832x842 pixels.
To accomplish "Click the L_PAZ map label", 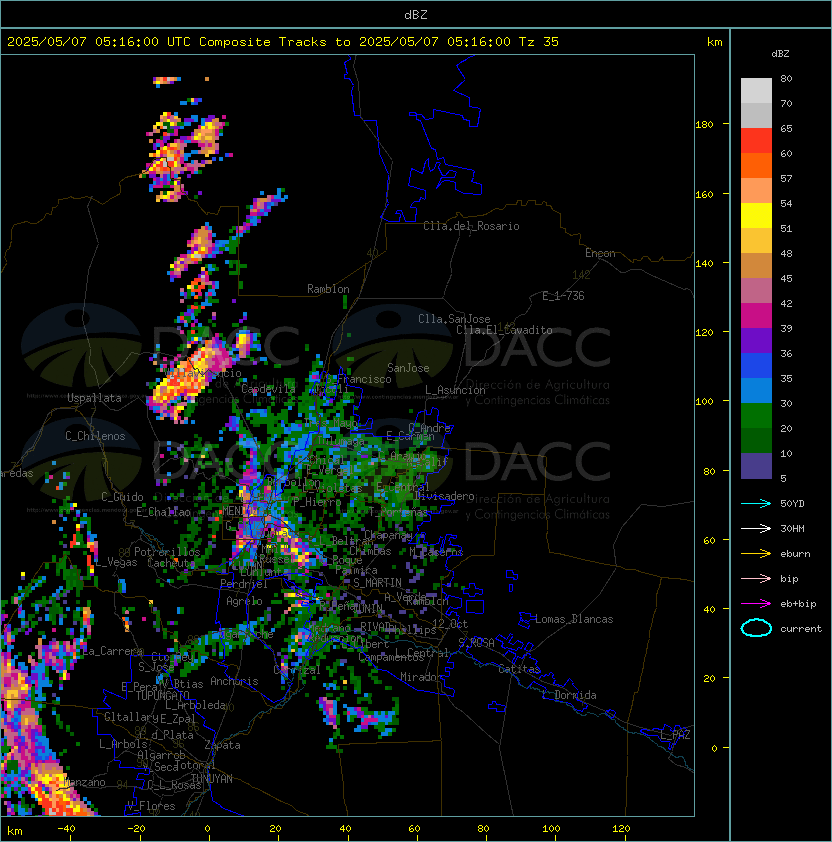I will tap(675, 735).
